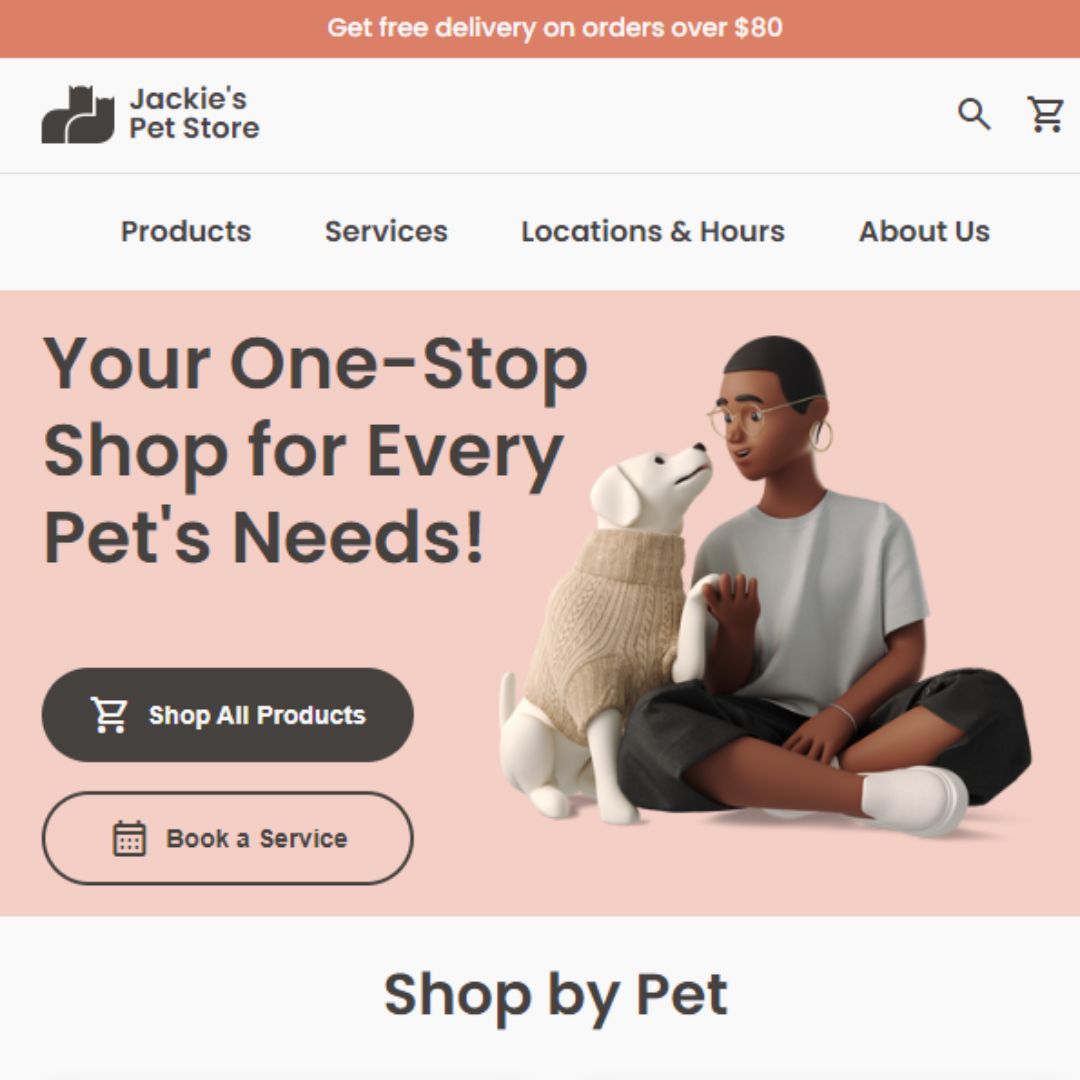Click the Shop by Pet heading
This screenshot has width=1080, height=1080.
pyautogui.click(x=555, y=996)
